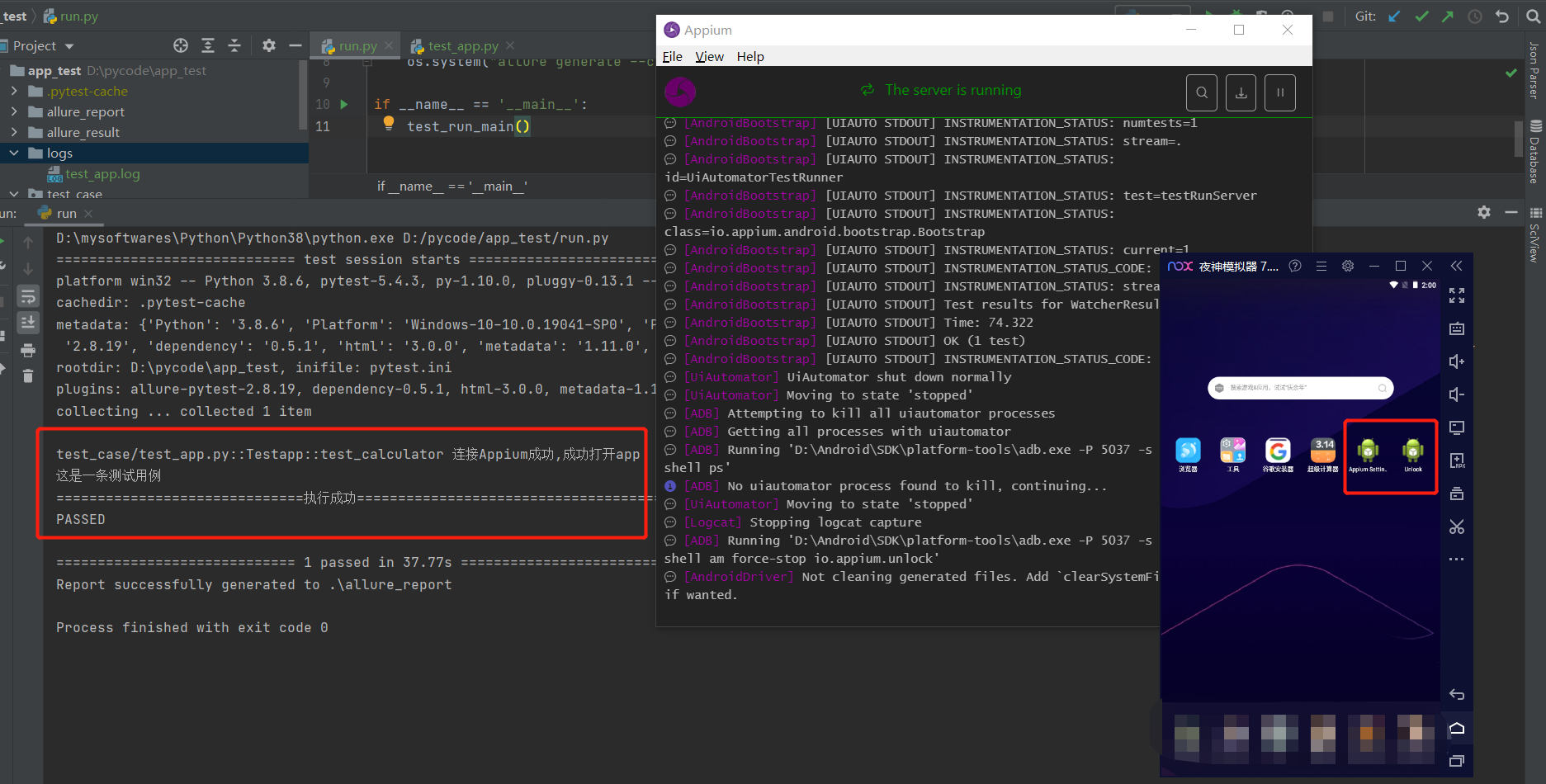Hide the Project panel with minus icon
1546x784 pixels.
295,45
